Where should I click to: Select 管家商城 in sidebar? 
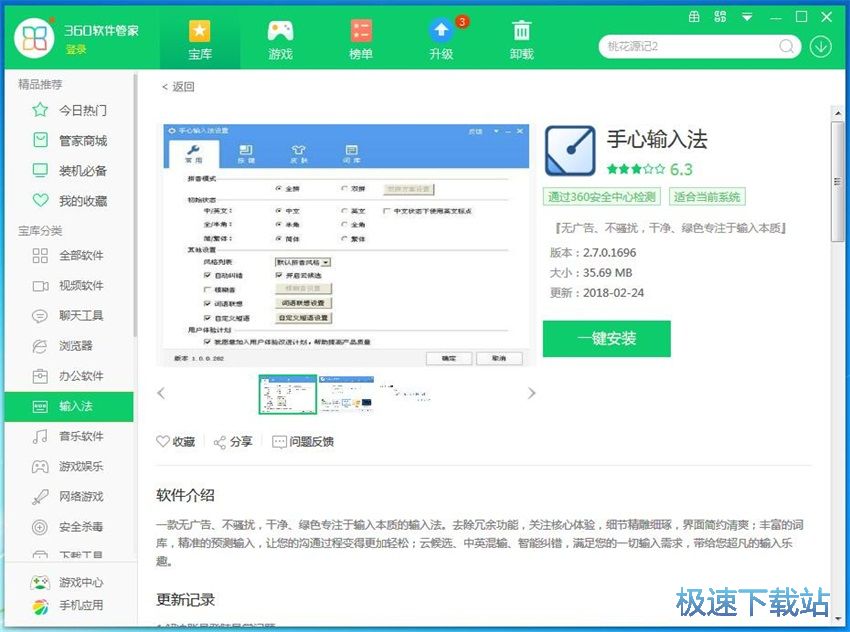point(69,141)
